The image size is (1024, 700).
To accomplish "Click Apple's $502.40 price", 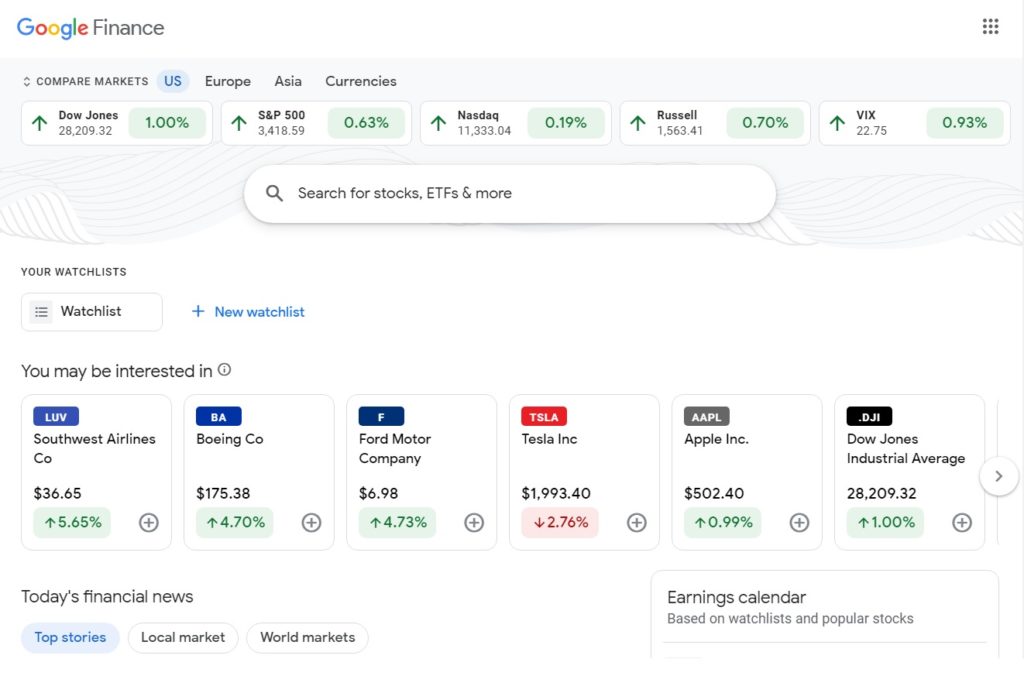I will 714,493.
